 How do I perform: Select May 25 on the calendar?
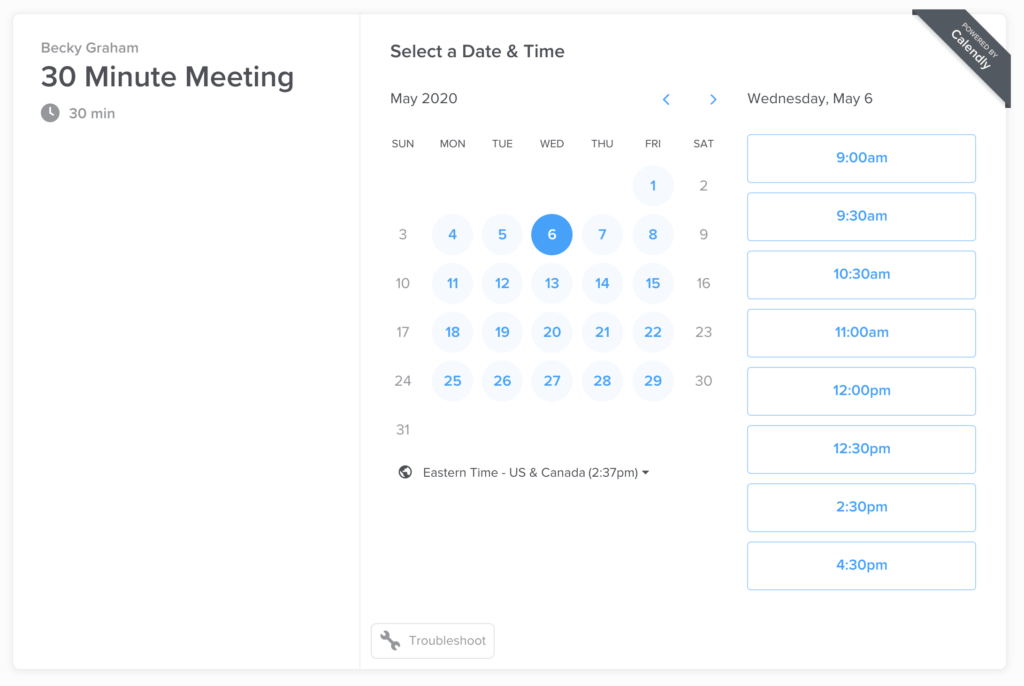tap(452, 381)
